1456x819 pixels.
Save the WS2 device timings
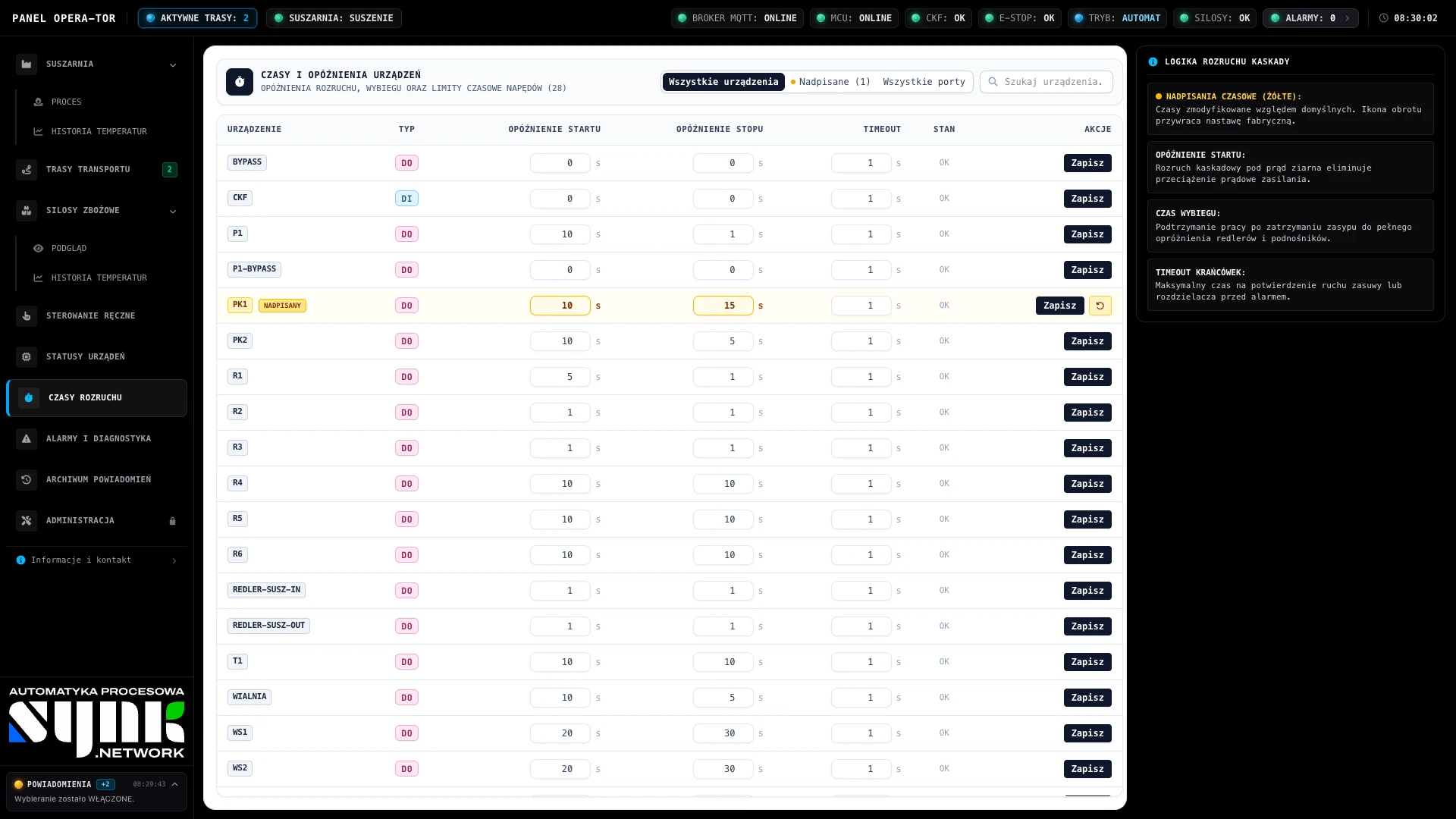click(1087, 769)
